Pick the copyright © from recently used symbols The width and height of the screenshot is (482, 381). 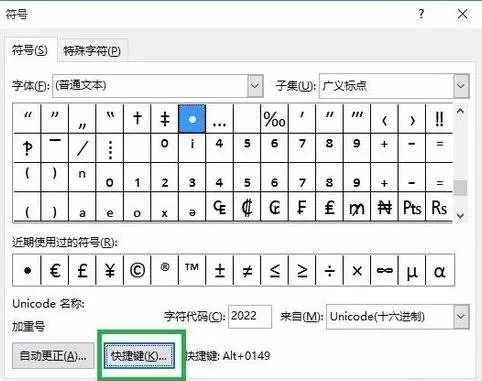[137, 270]
